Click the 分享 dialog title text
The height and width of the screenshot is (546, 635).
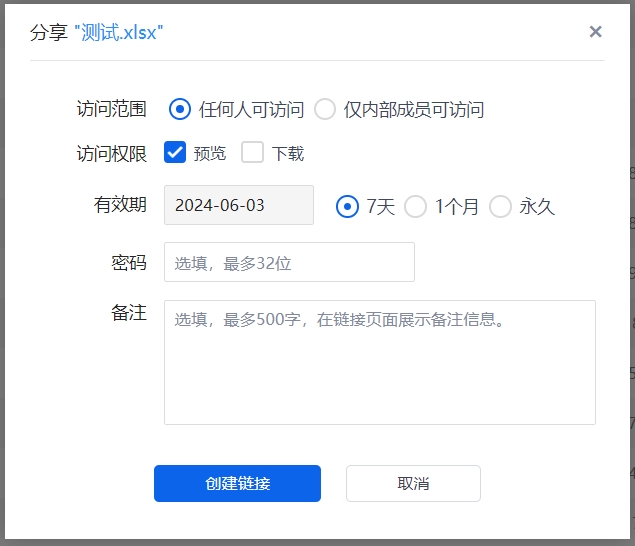click(x=48, y=32)
